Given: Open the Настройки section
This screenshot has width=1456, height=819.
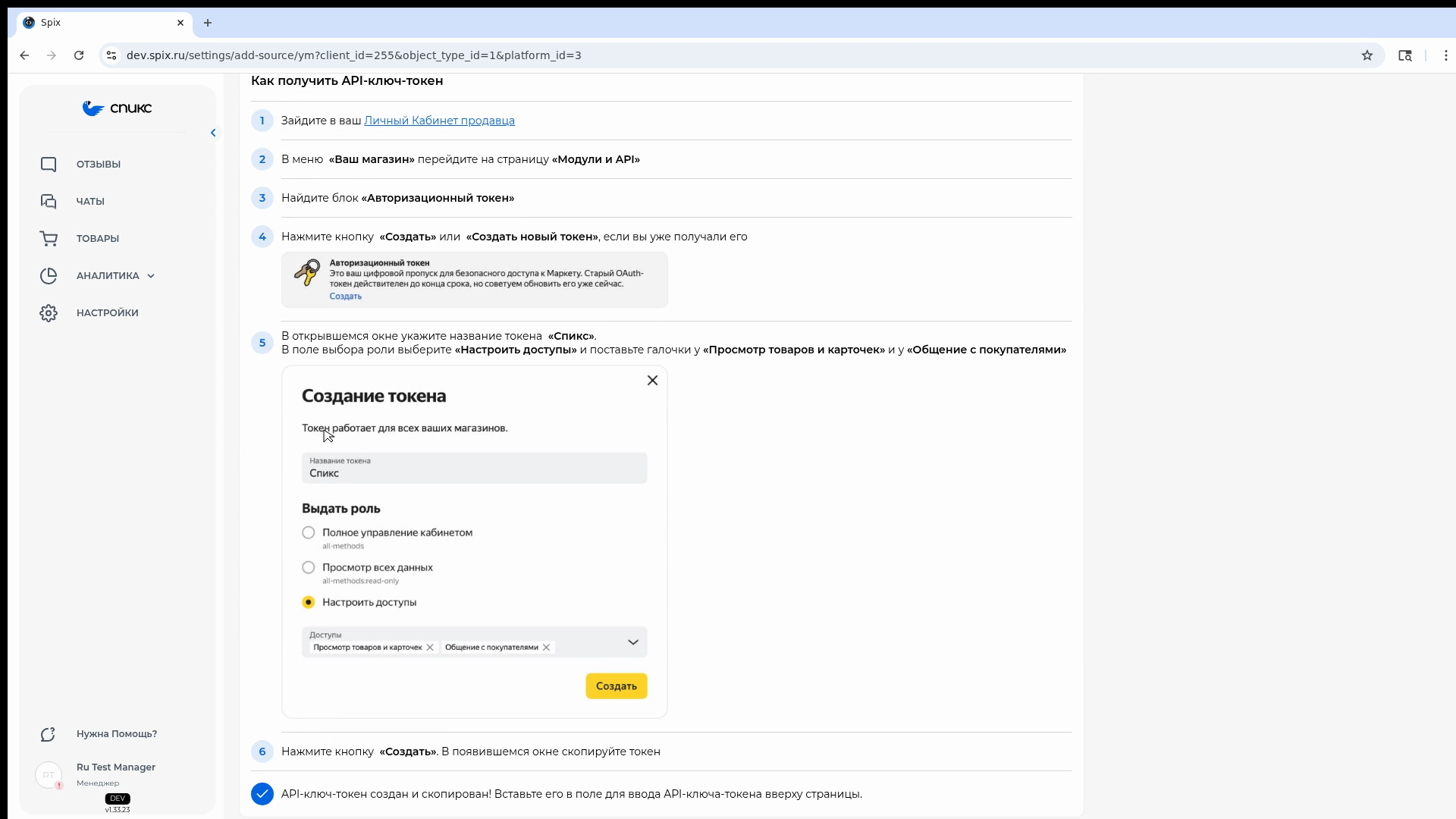Looking at the screenshot, I should [108, 313].
